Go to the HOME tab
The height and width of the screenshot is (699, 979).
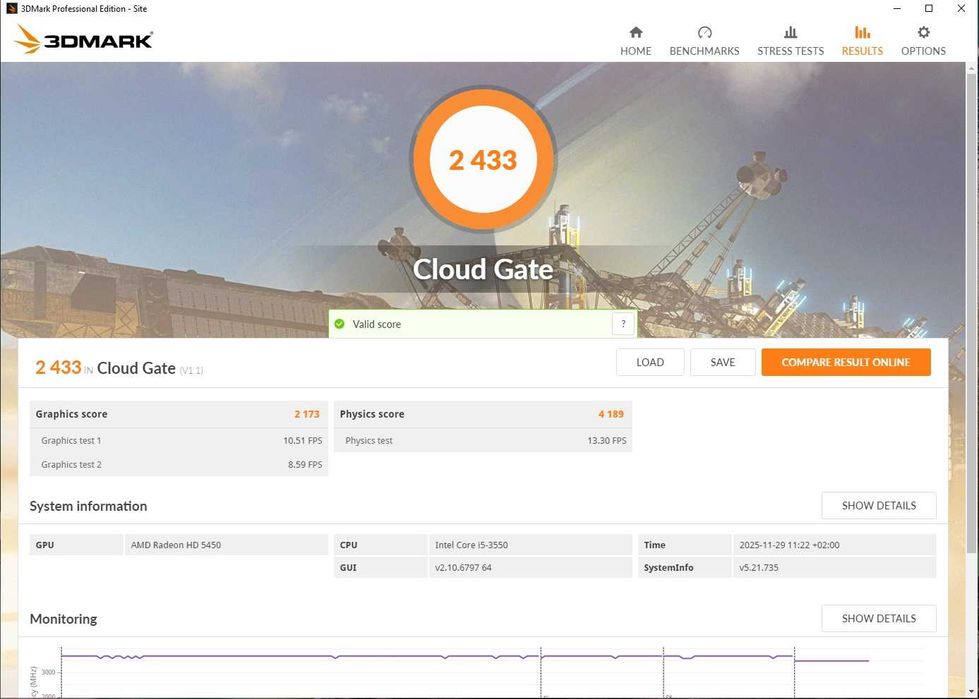[x=636, y=41]
